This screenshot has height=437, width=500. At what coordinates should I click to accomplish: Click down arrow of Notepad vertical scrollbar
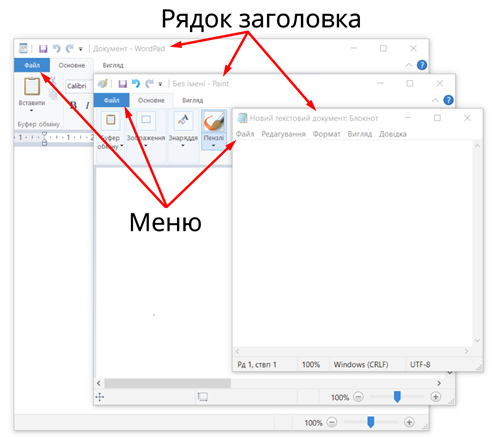point(477,340)
